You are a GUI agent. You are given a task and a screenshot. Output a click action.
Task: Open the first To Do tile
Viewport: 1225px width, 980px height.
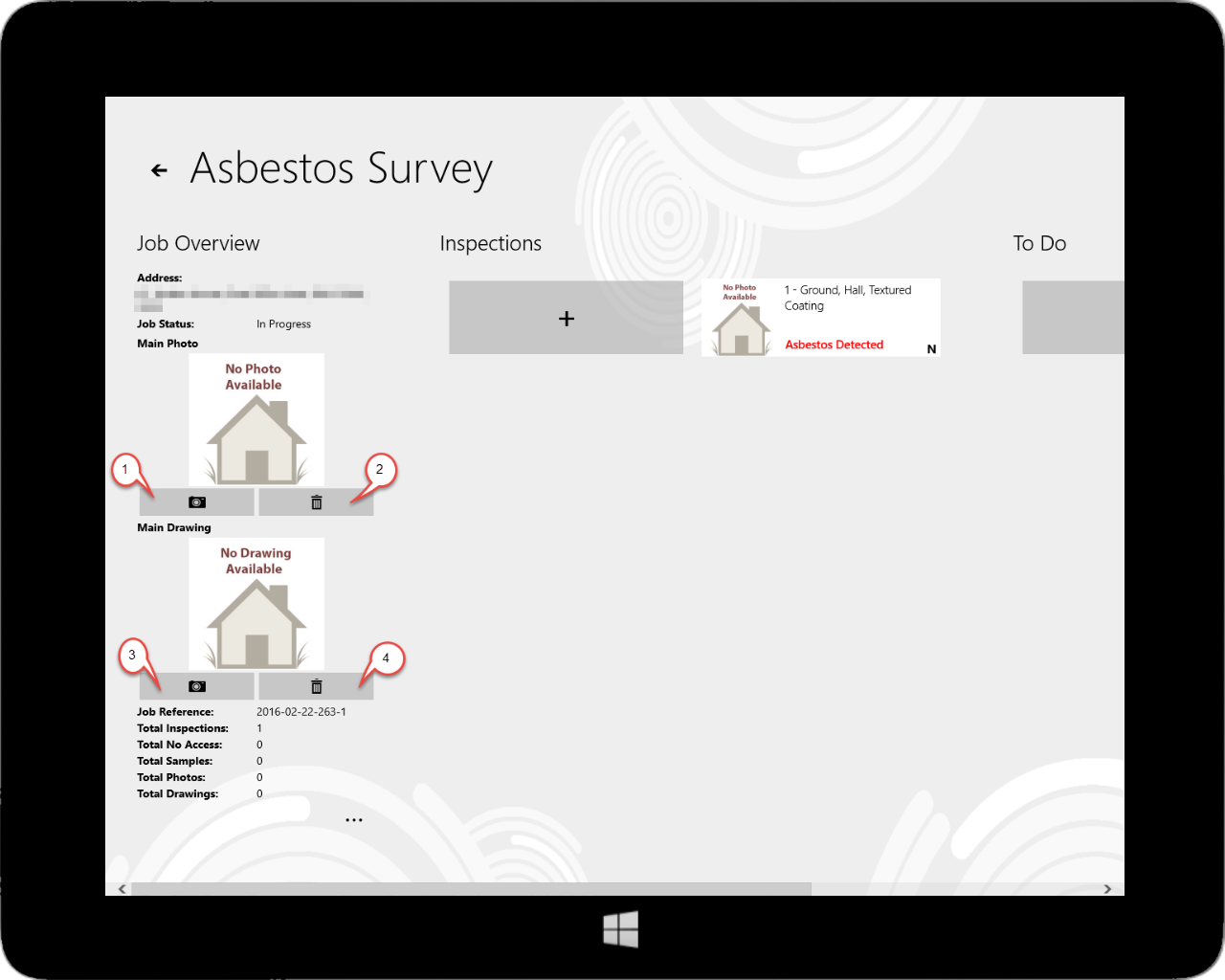(x=1073, y=318)
